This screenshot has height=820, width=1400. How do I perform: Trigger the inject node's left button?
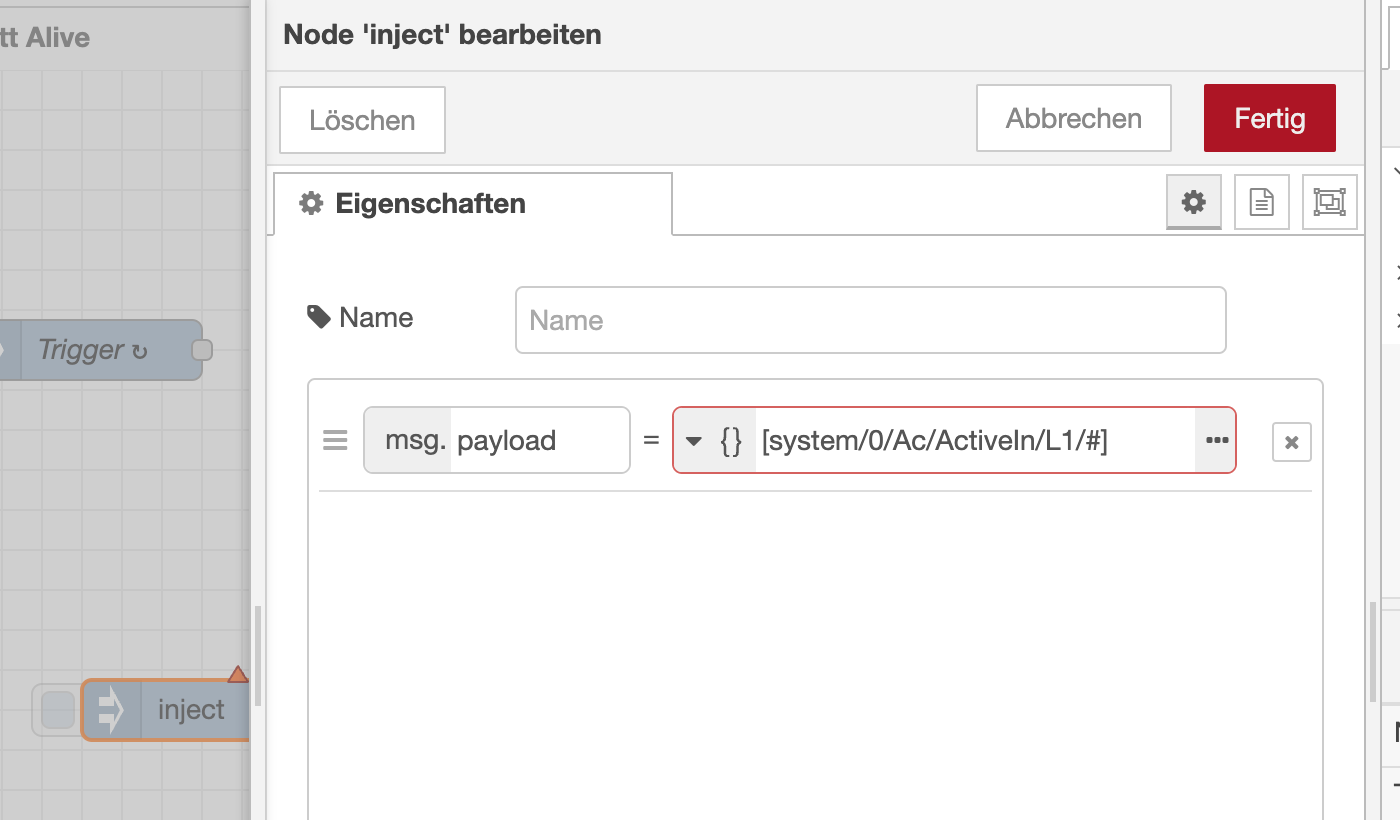pyautogui.click(x=58, y=710)
